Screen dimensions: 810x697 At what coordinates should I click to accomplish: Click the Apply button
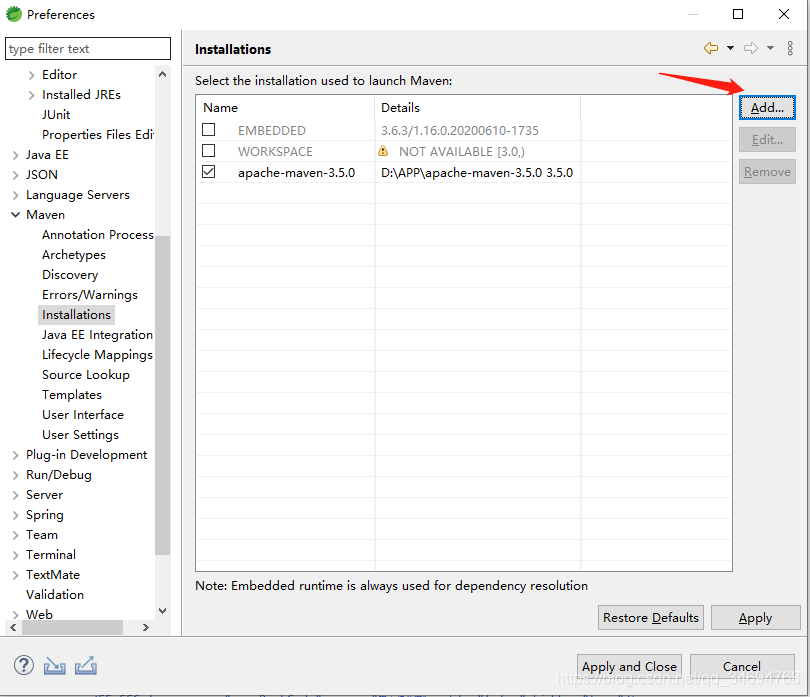[x=755, y=617]
